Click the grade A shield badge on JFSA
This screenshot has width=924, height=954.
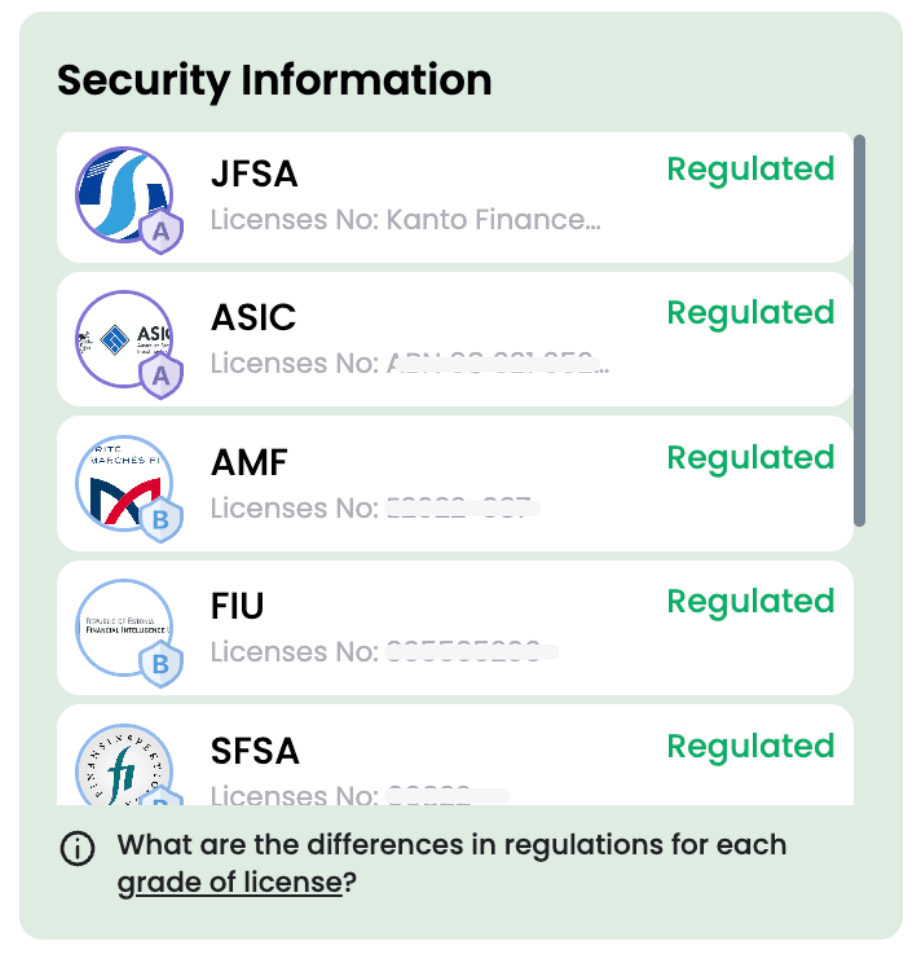click(160, 233)
